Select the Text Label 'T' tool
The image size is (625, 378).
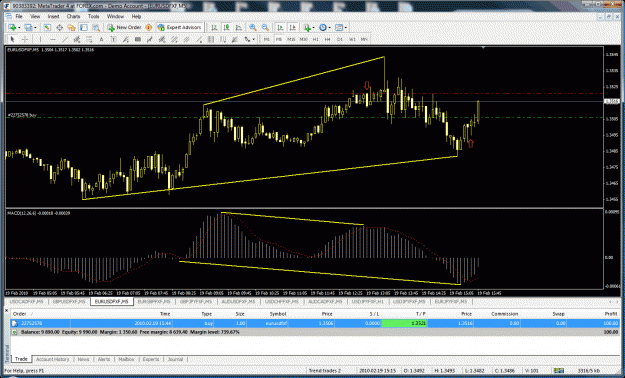[x=114, y=39]
